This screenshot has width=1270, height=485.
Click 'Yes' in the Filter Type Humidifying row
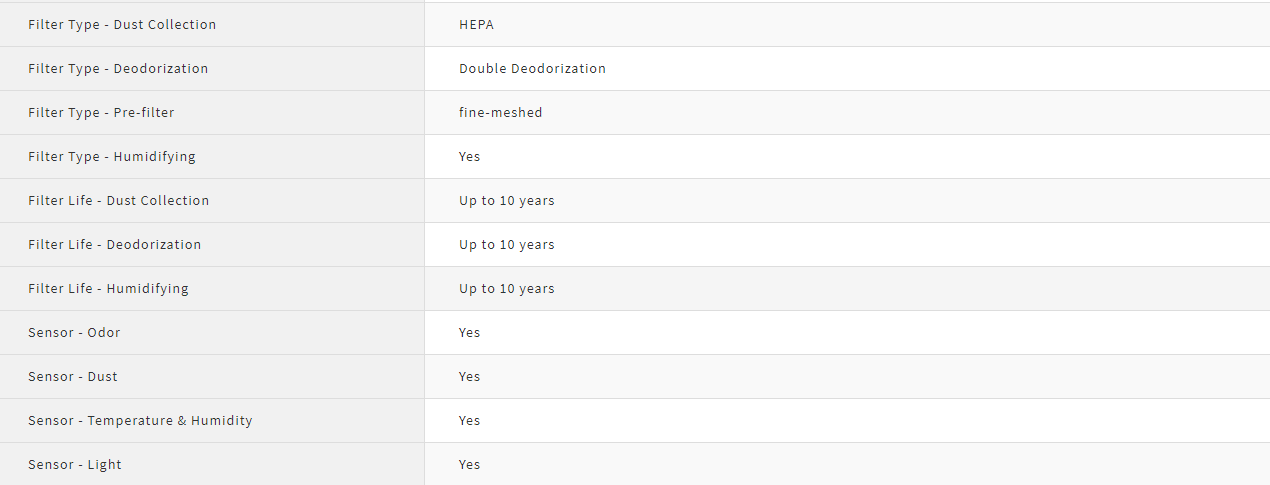470,157
